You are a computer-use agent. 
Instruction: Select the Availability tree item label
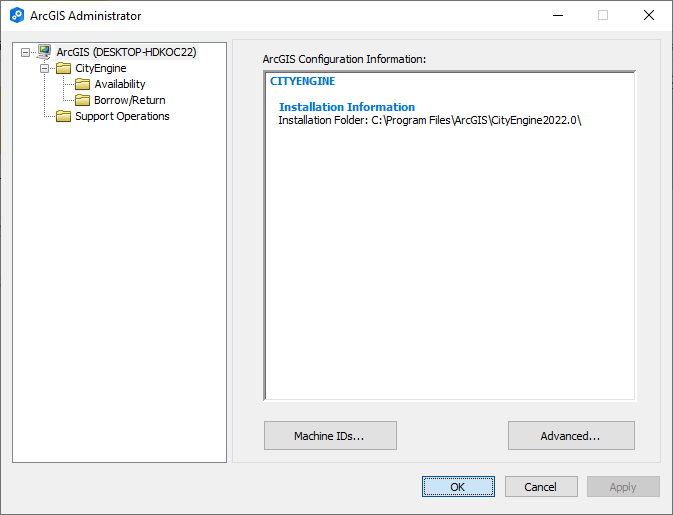point(120,84)
